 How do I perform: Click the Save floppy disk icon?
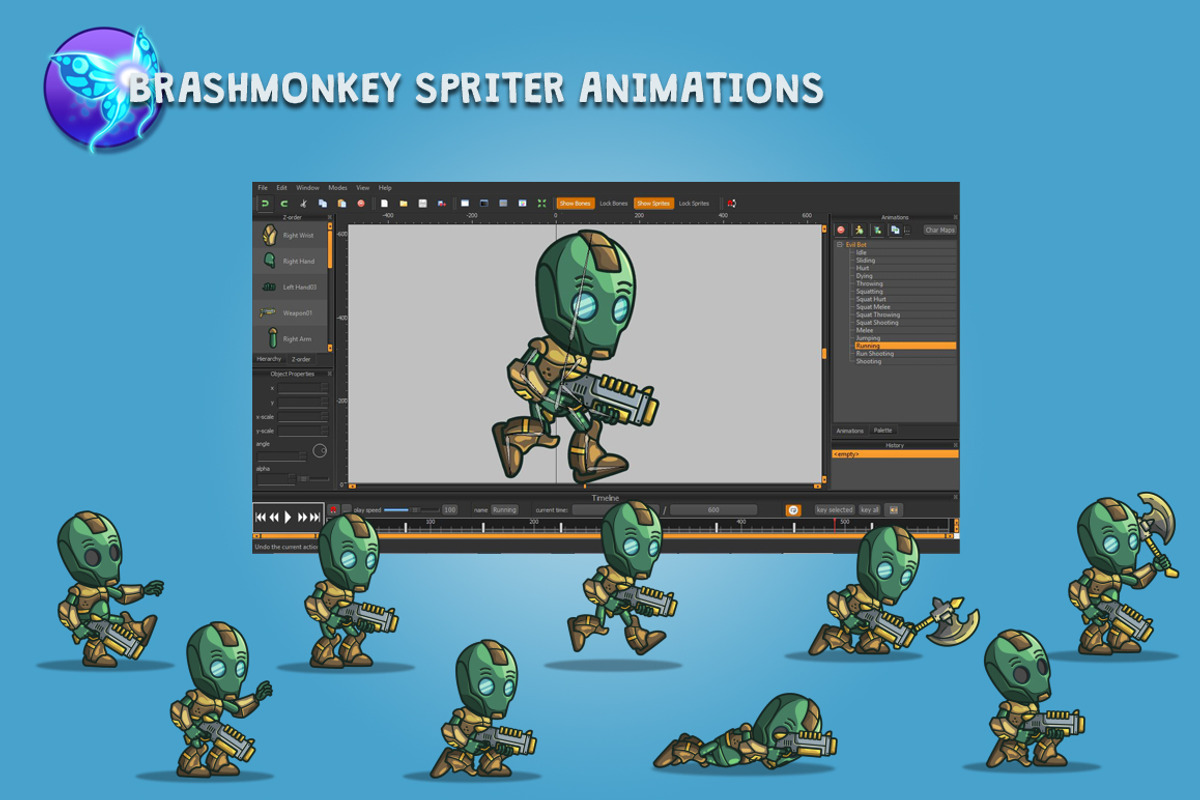tap(423, 203)
